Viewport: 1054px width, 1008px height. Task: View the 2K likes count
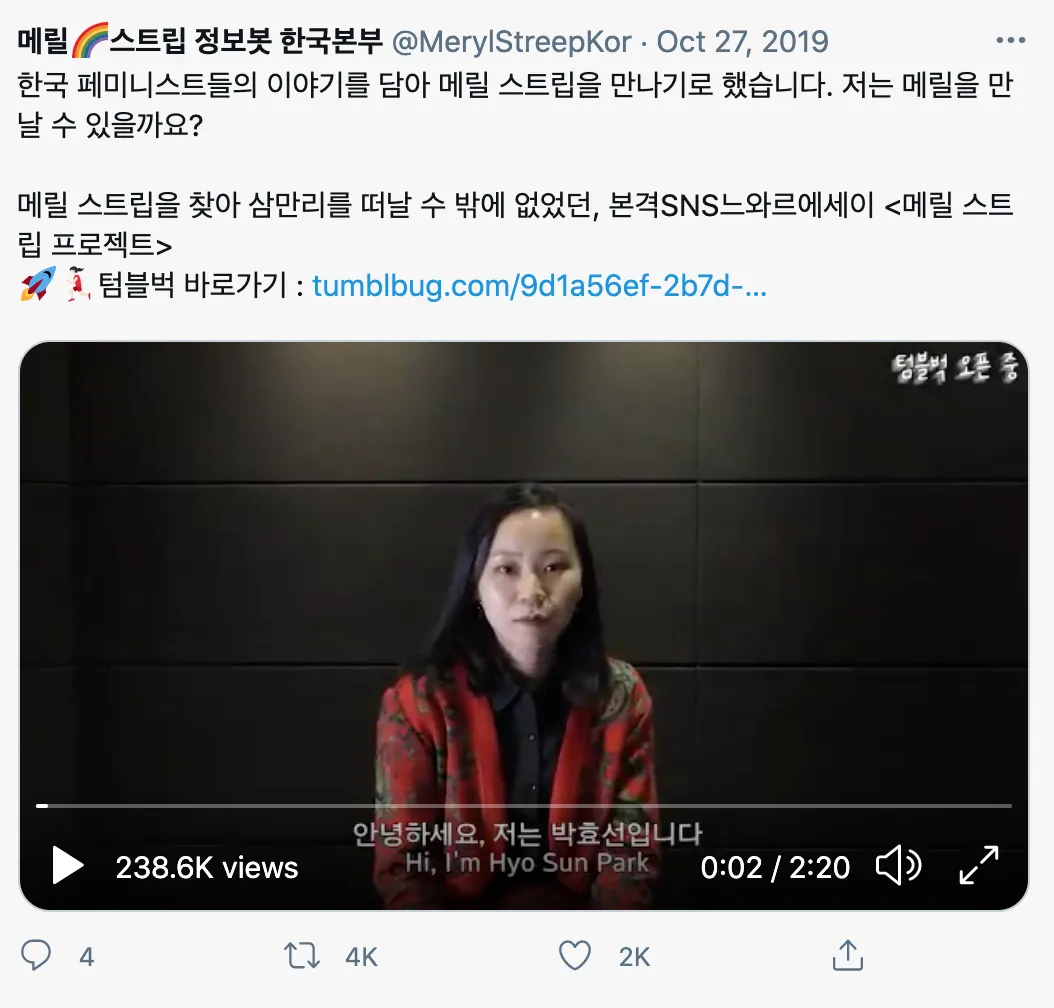634,957
